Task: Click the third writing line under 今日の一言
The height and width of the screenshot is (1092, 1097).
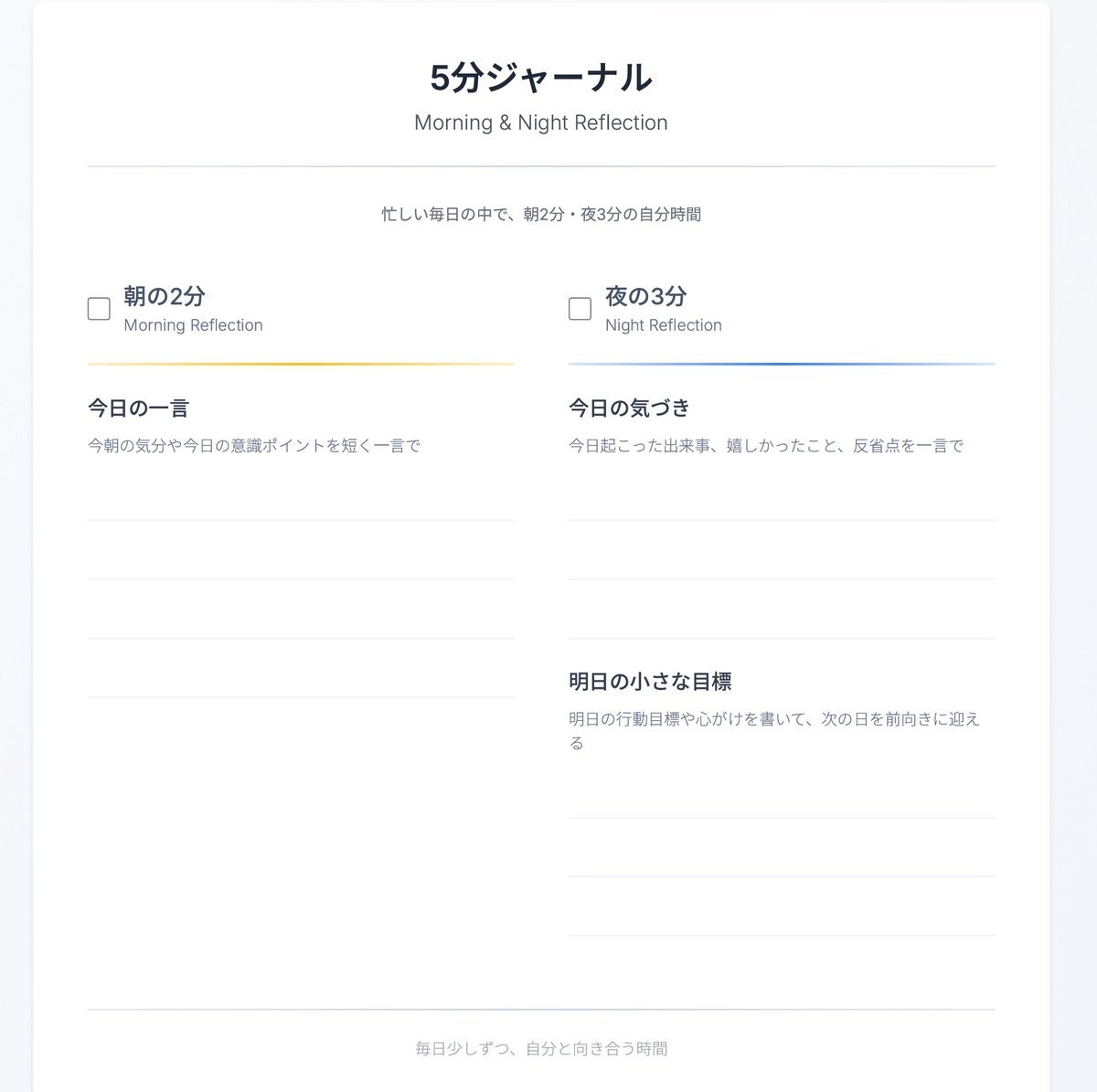Action: pyautogui.click(x=301, y=610)
